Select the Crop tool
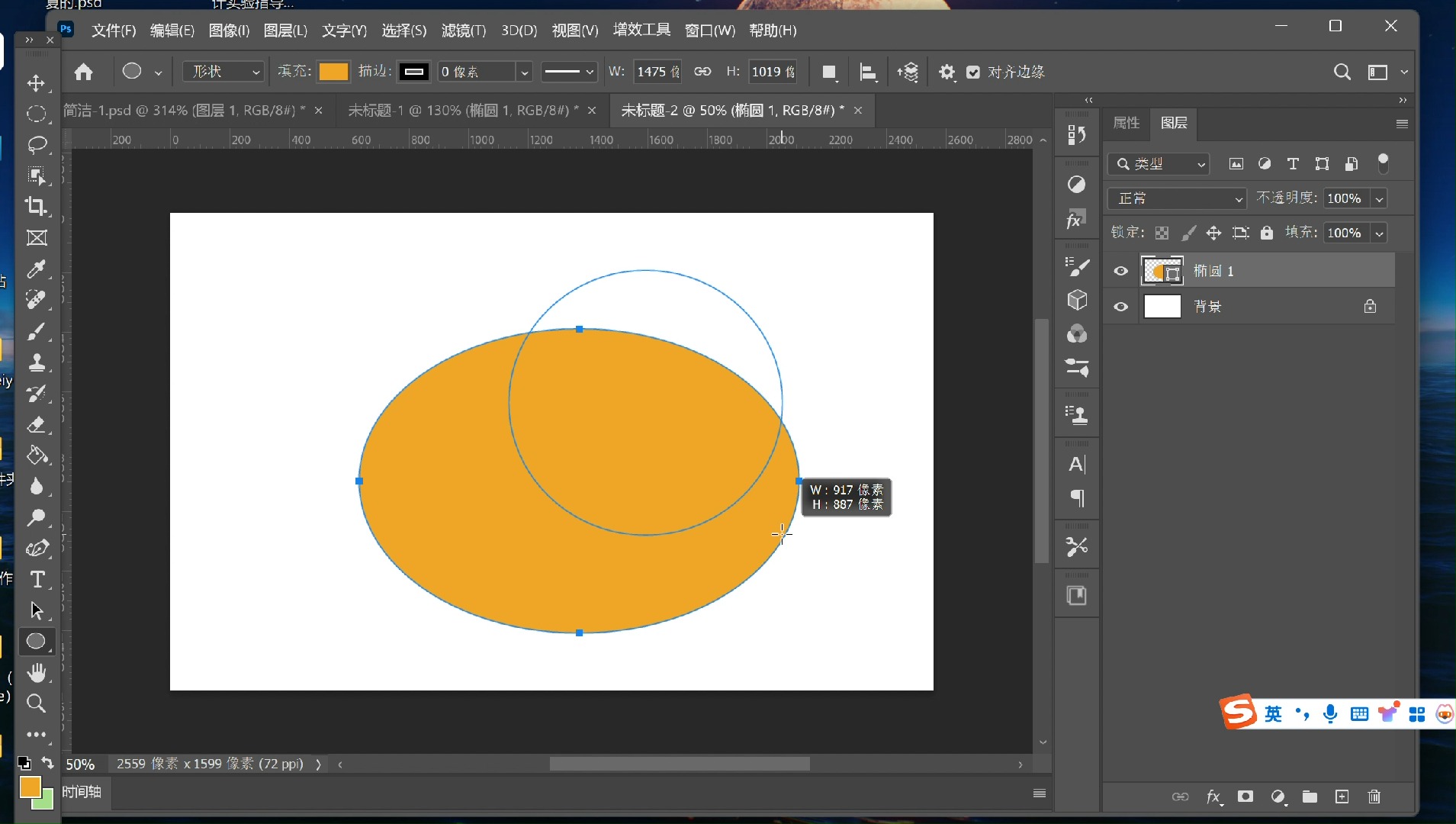The width and height of the screenshot is (1456, 824). [x=36, y=206]
